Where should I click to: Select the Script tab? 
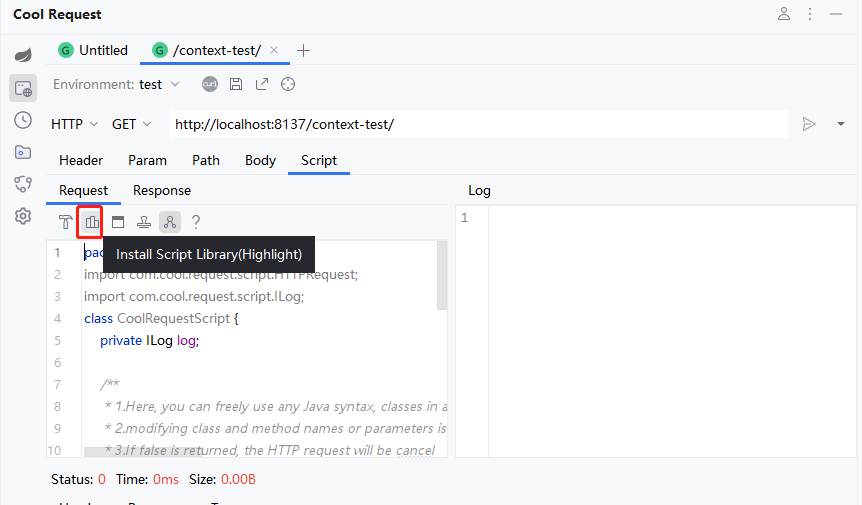(x=319, y=160)
